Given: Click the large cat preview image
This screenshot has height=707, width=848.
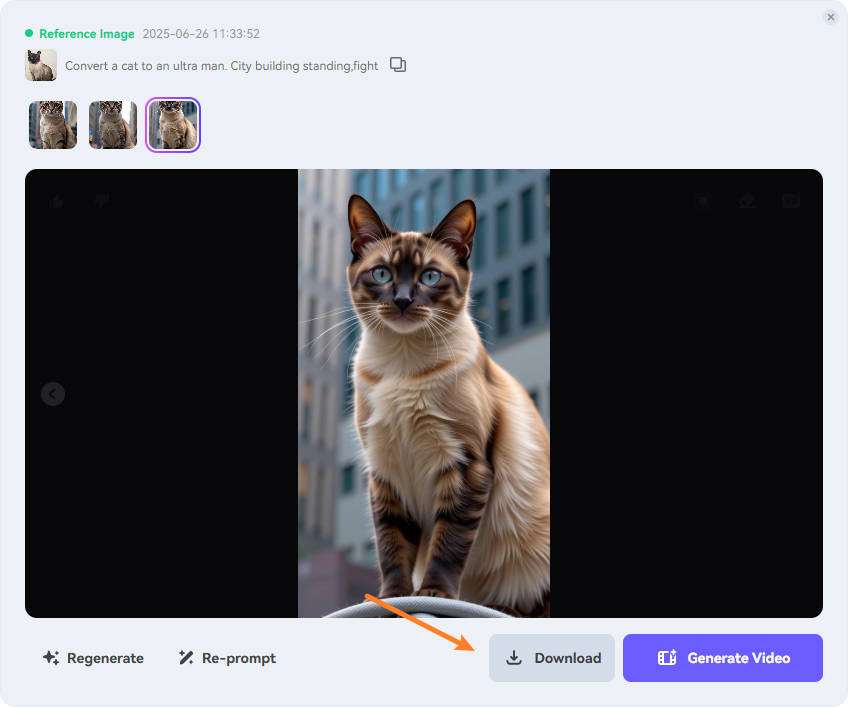Looking at the screenshot, I should tap(424, 394).
